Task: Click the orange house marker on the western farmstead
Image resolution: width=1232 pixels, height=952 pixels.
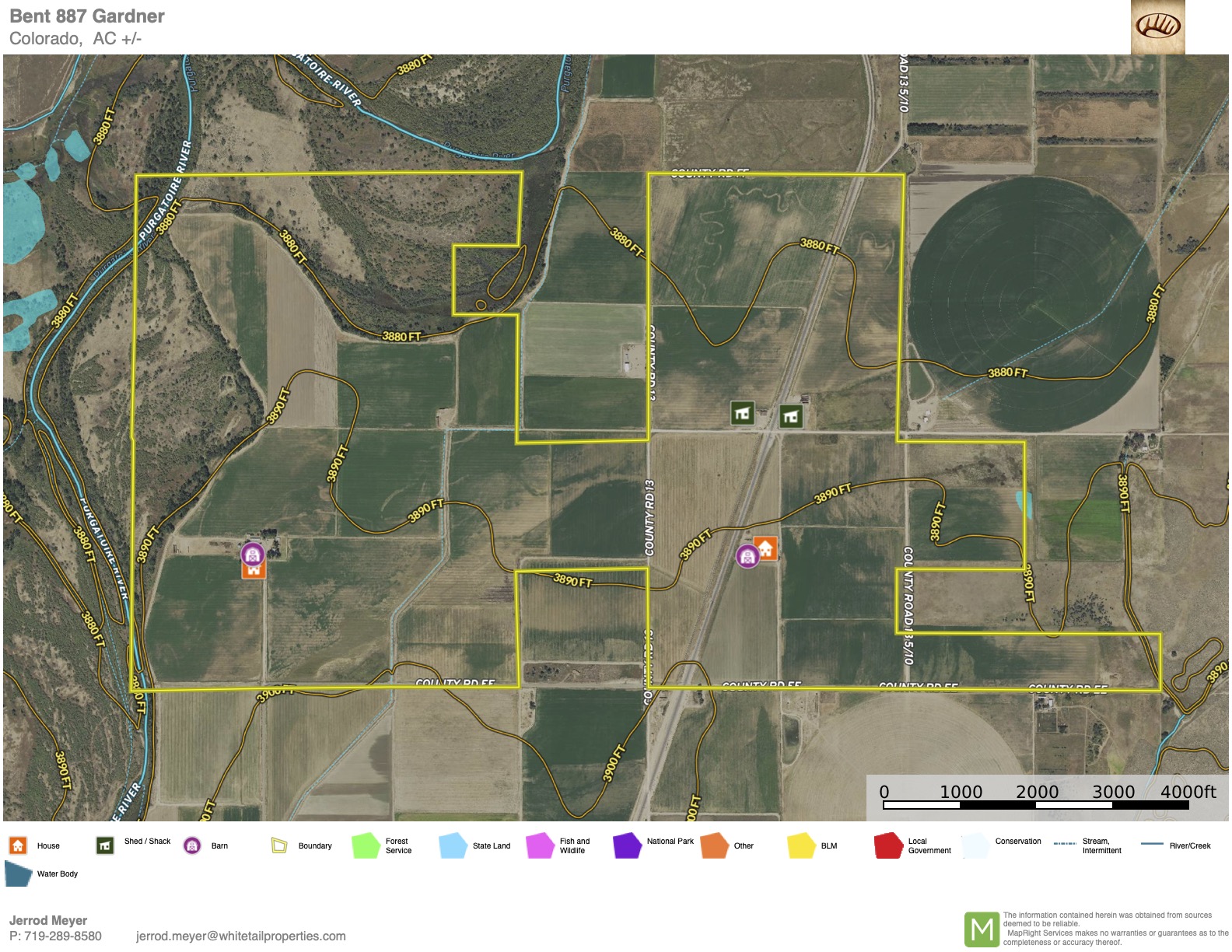Action: (254, 569)
